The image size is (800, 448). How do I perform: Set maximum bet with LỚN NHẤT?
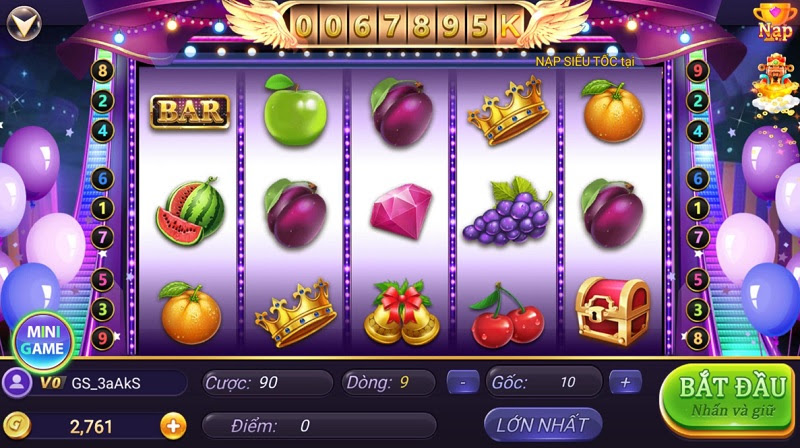(543, 425)
